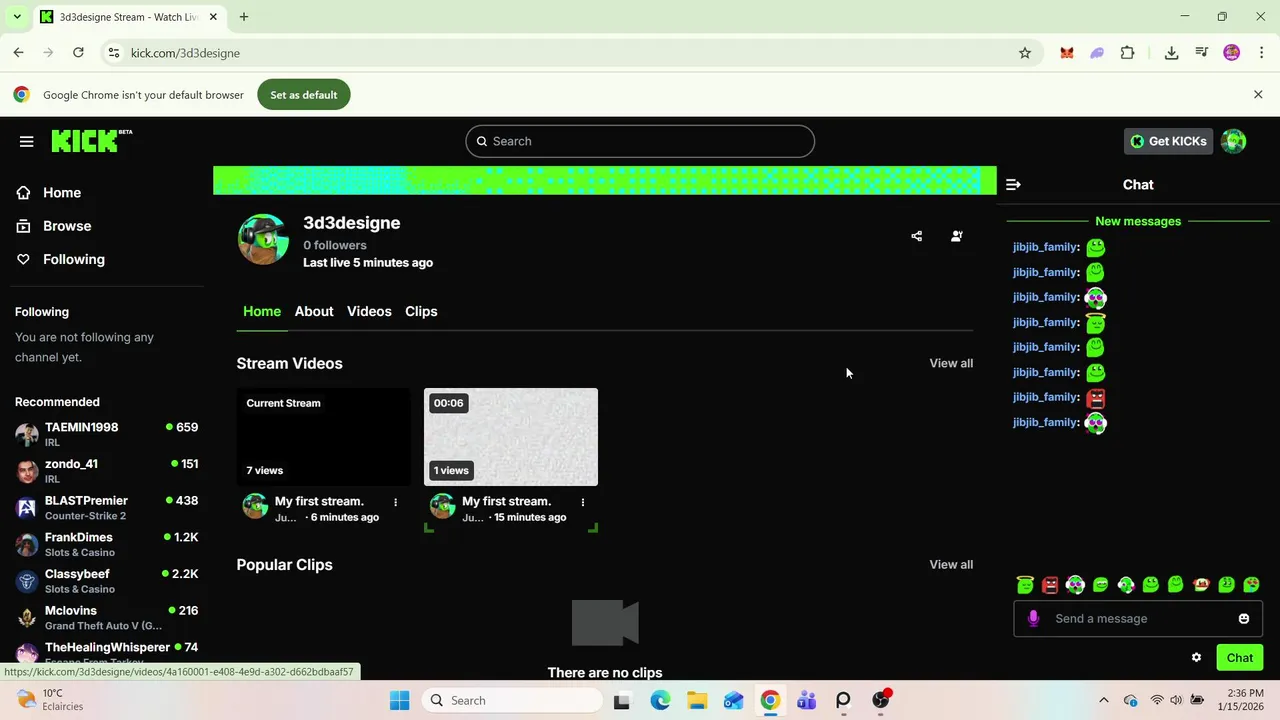View site information icon in the address bar
The height and width of the screenshot is (720, 1280).
tap(114, 53)
